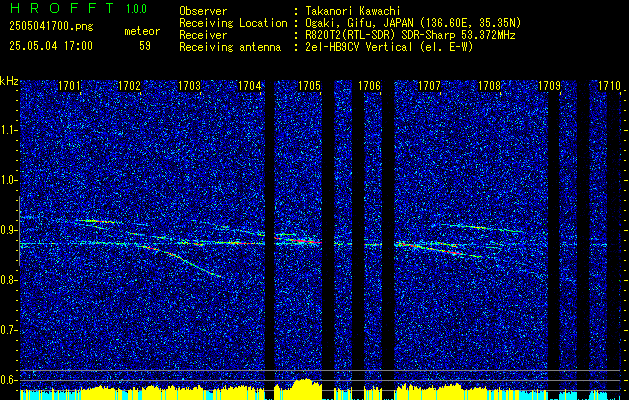
Task: Click the 1701 time marker
Action: point(69,85)
